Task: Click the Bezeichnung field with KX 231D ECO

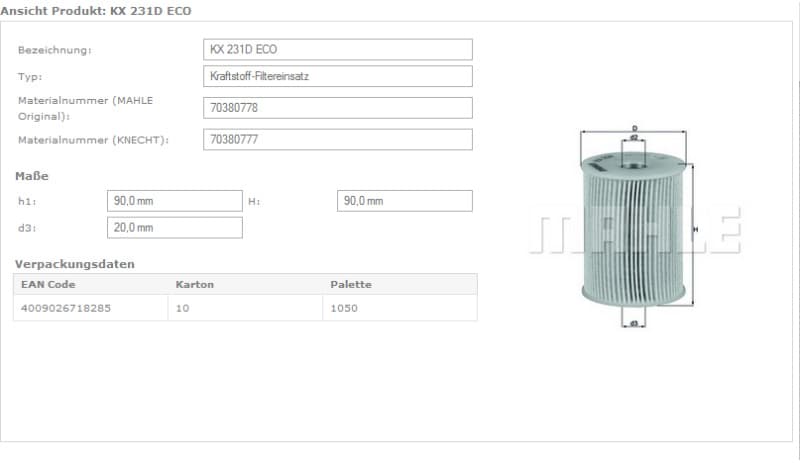Action: pyautogui.click(x=338, y=50)
